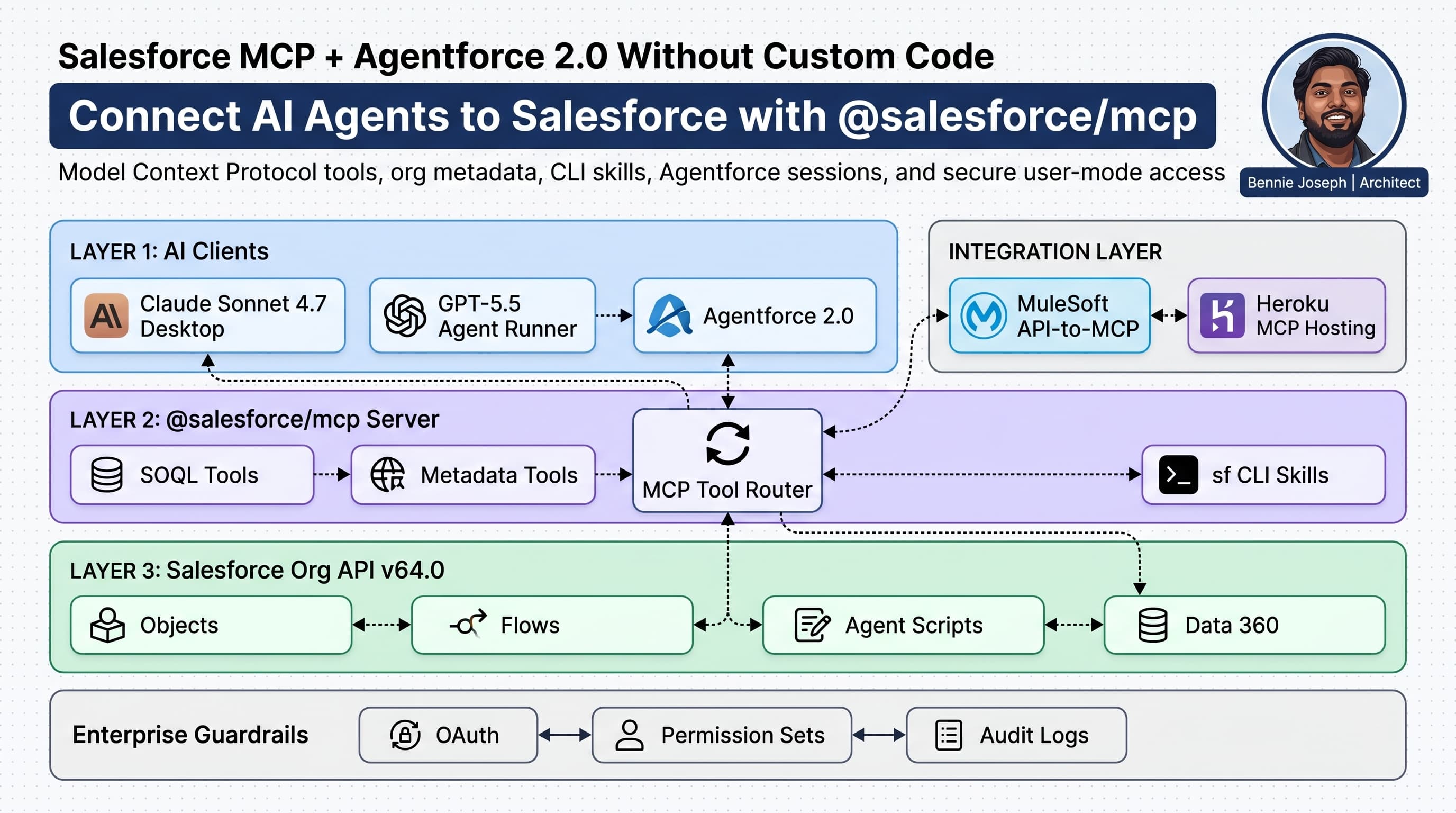Click the sf CLI Skills label
This screenshot has height=813, width=1456.
[x=1270, y=475]
